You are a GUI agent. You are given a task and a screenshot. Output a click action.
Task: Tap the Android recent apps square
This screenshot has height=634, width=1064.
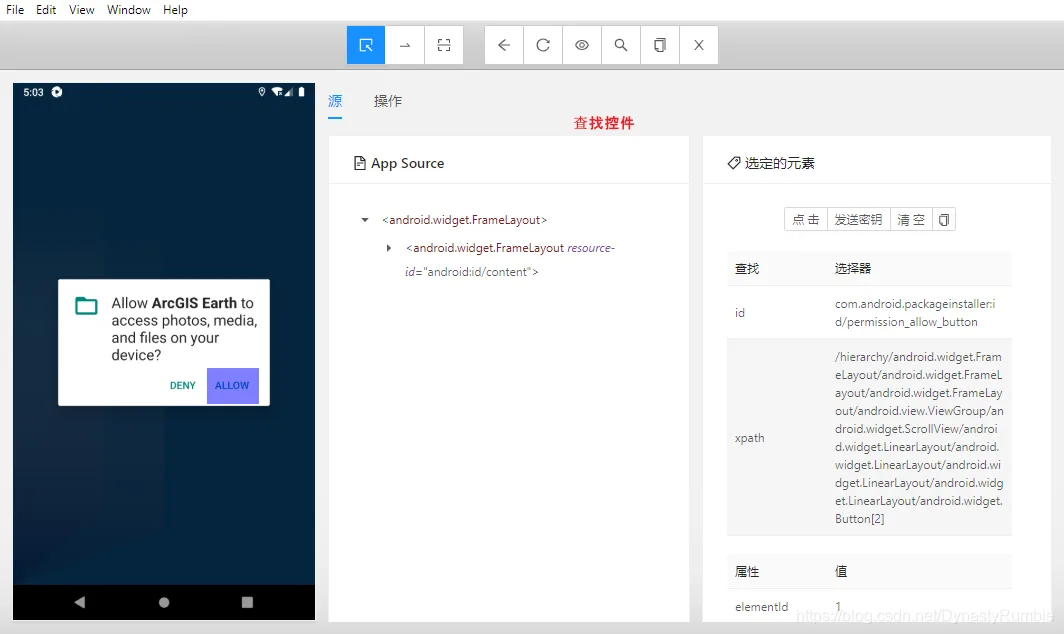[247, 602]
